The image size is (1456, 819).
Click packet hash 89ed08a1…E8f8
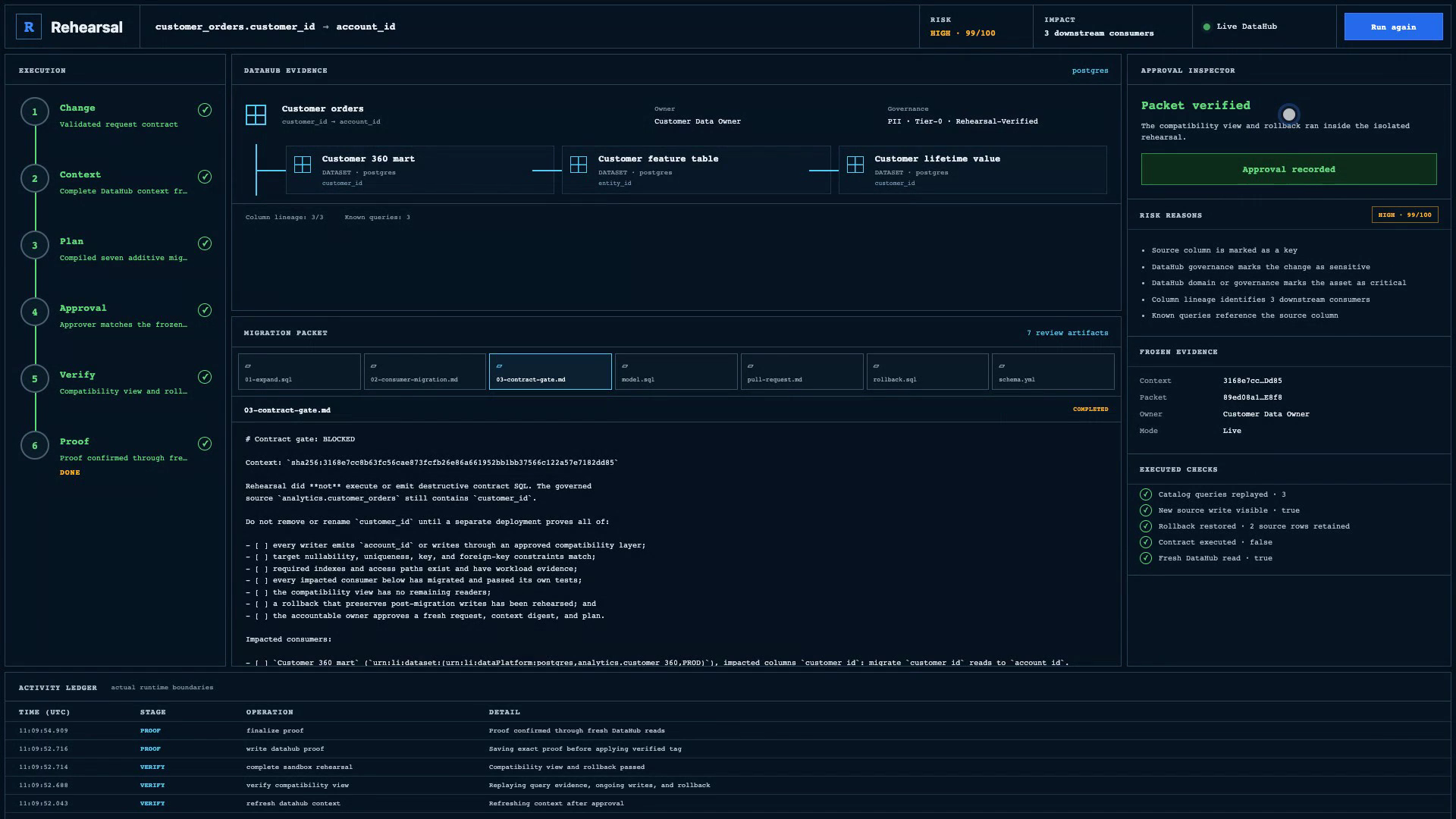pyautogui.click(x=1253, y=397)
